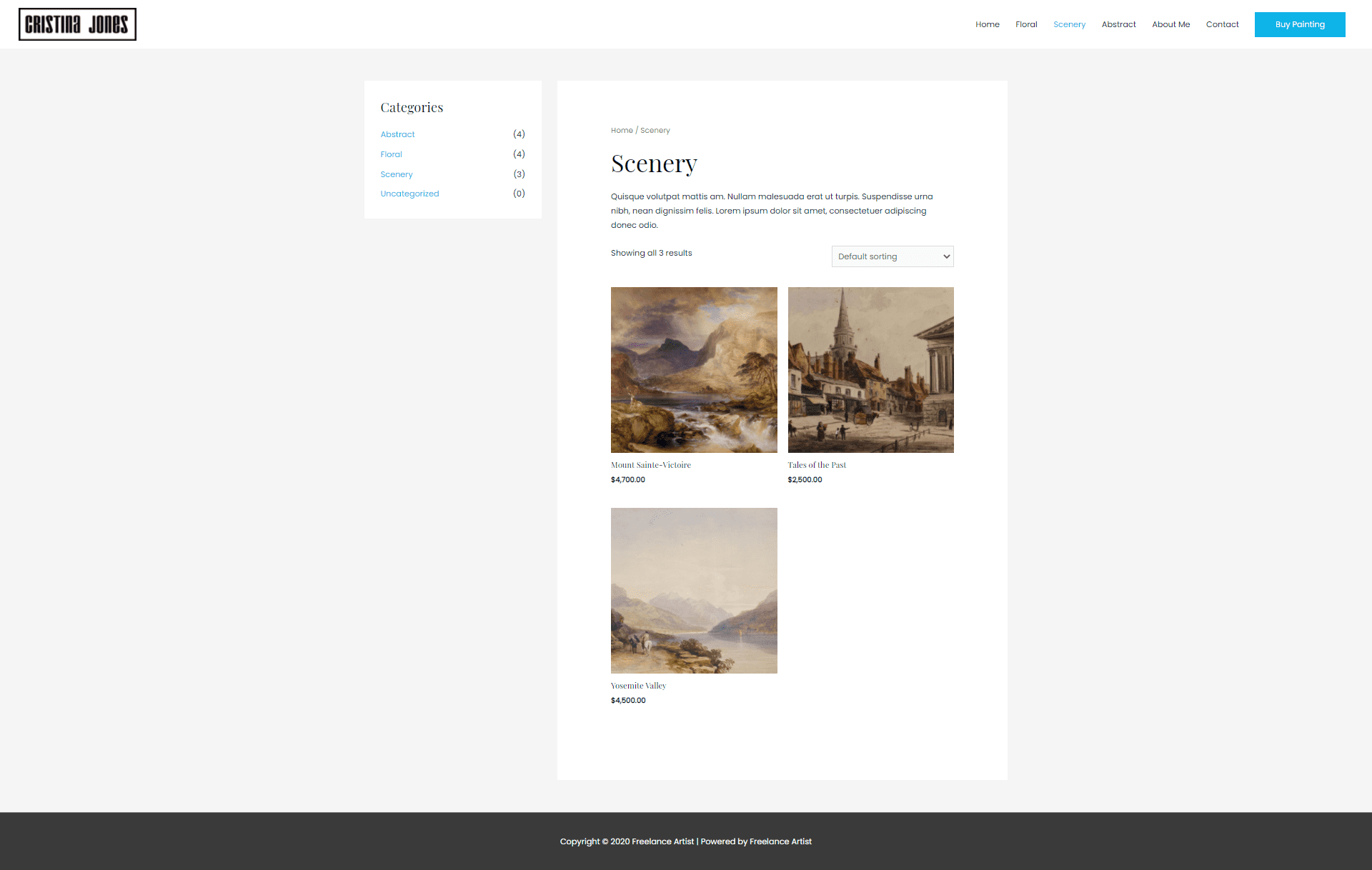Image resolution: width=1372 pixels, height=870 pixels.
Task: Open the Contact page
Action: 1222,24
